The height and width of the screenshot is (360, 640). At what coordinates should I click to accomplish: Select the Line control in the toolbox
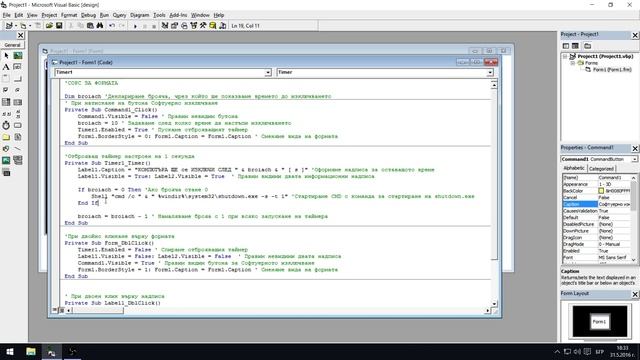(18, 149)
